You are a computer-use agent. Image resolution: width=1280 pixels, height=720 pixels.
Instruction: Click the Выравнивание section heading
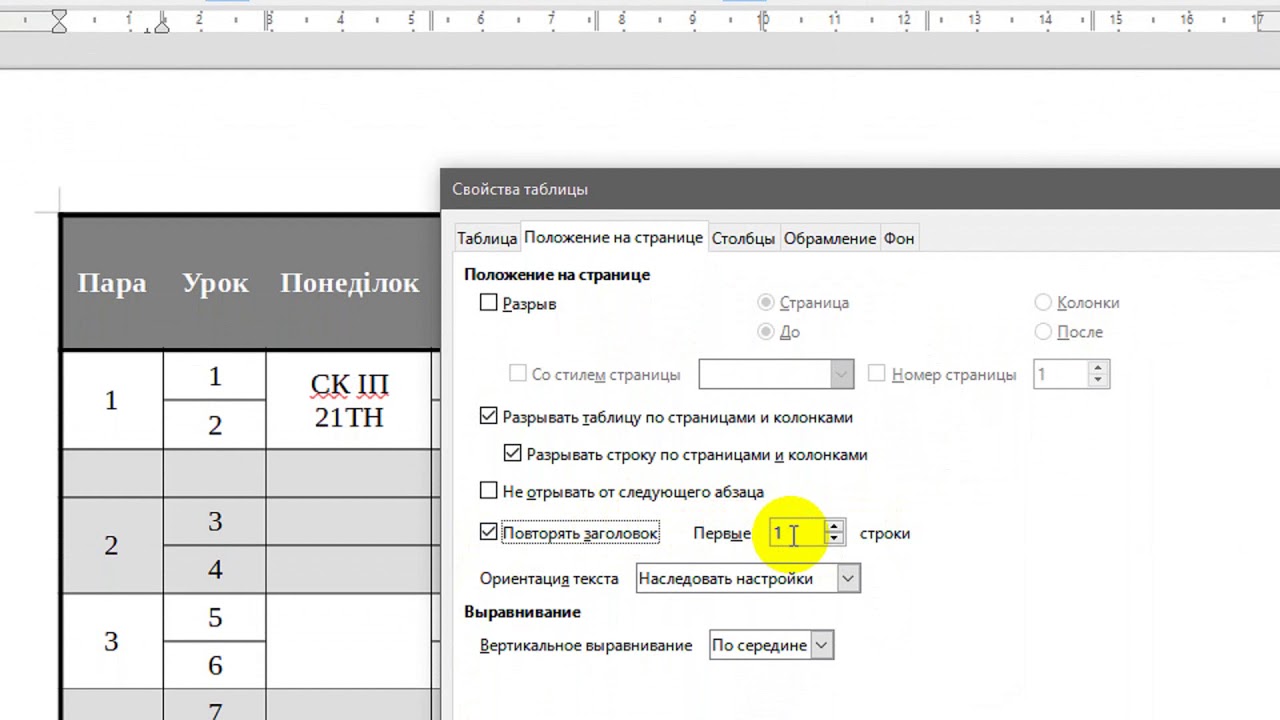(x=522, y=611)
